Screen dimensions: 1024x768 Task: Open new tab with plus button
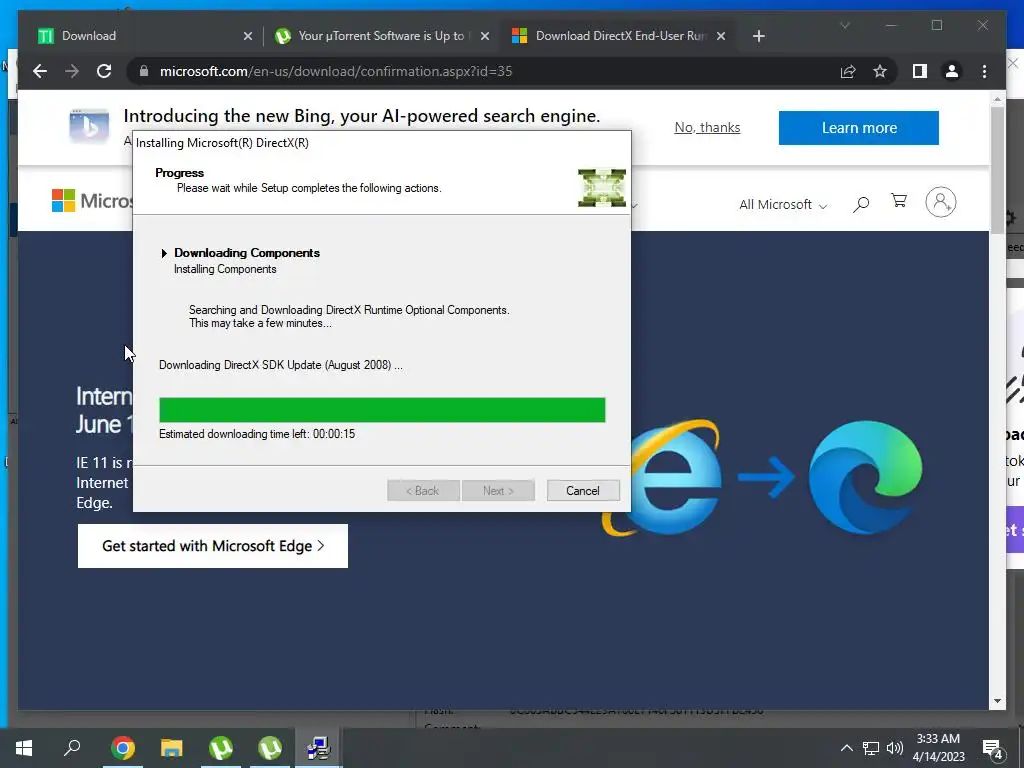pos(758,36)
